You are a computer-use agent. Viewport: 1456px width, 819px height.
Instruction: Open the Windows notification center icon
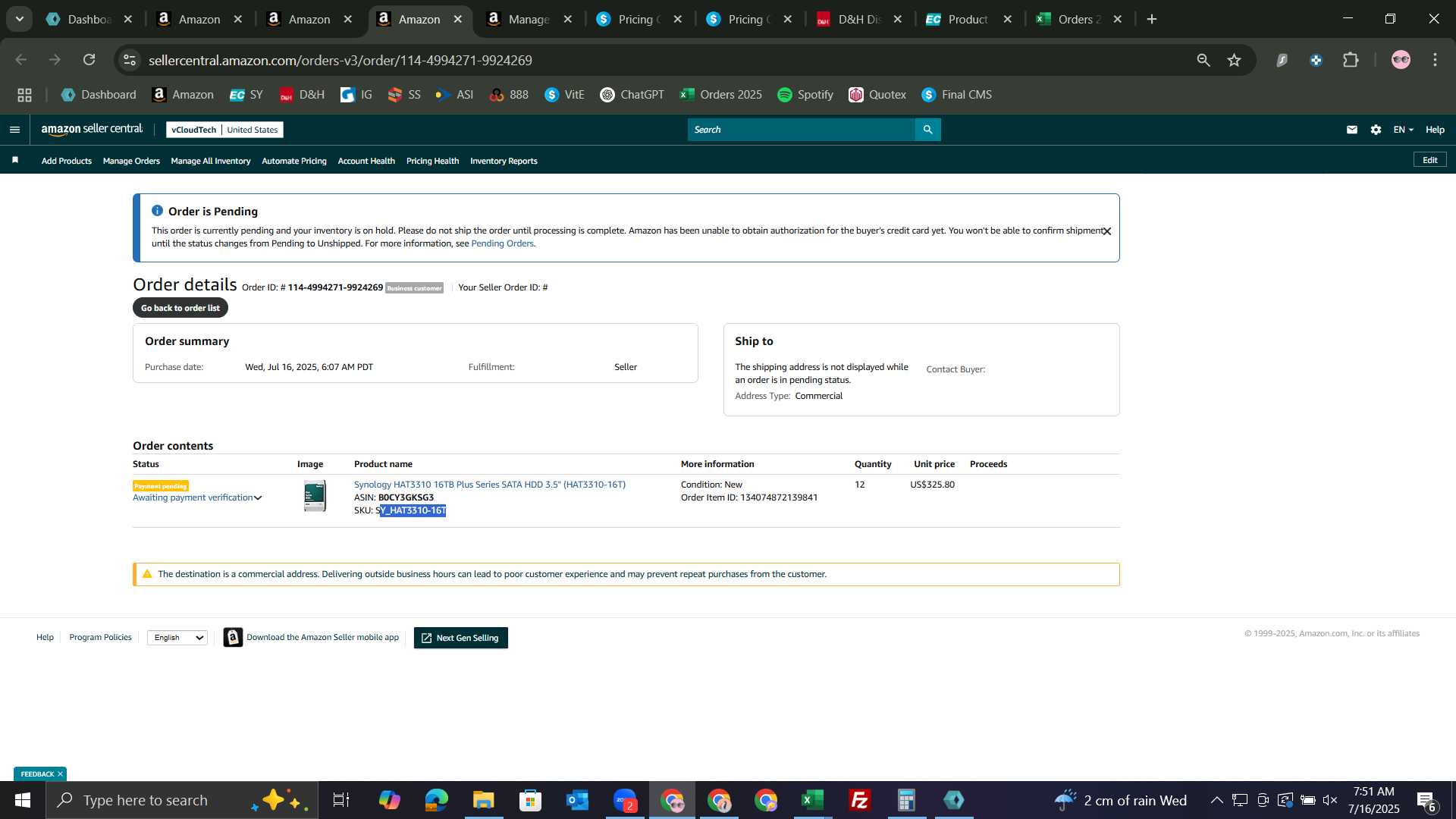[x=1426, y=801]
